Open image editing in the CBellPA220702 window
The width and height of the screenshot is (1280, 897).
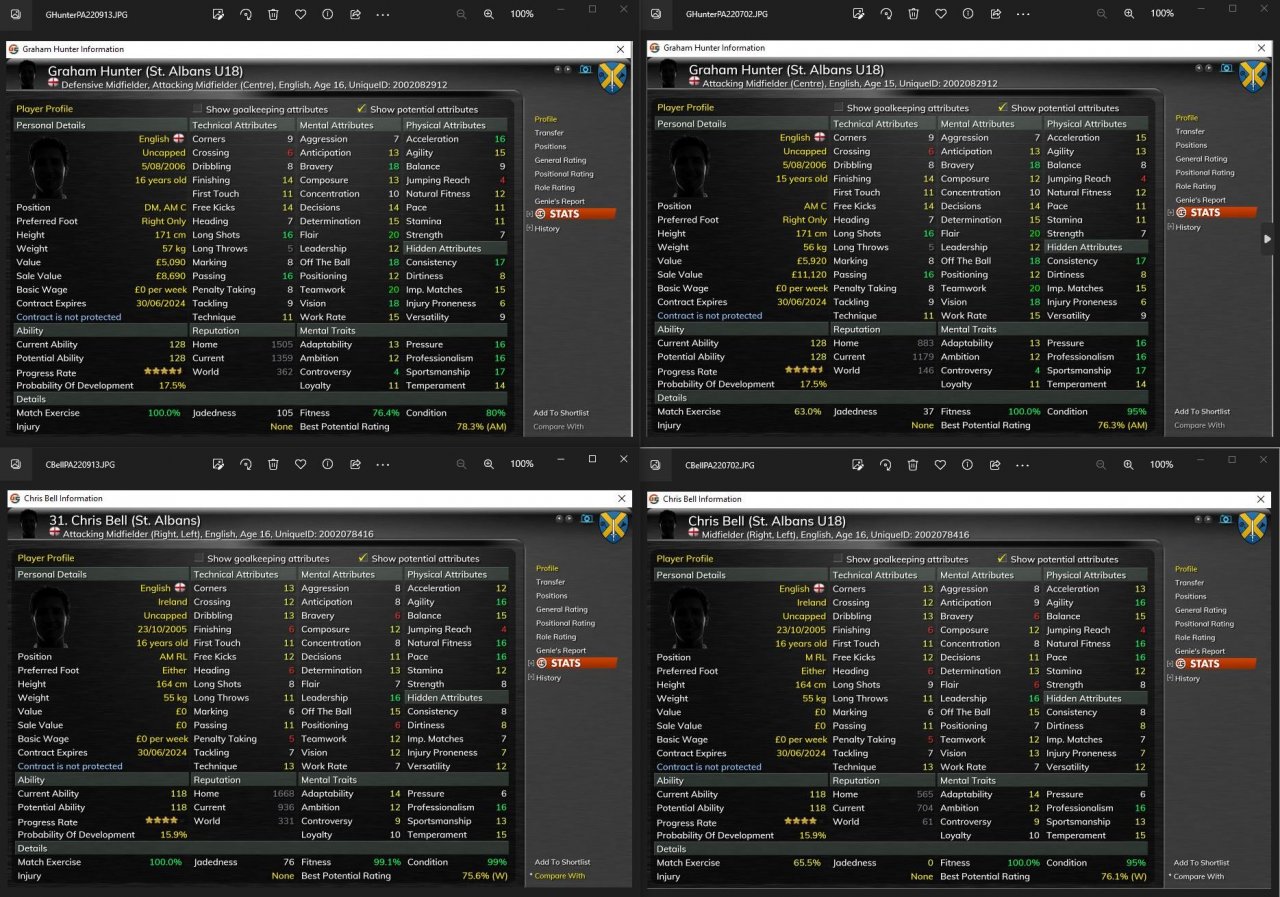pyautogui.click(x=858, y=465)
